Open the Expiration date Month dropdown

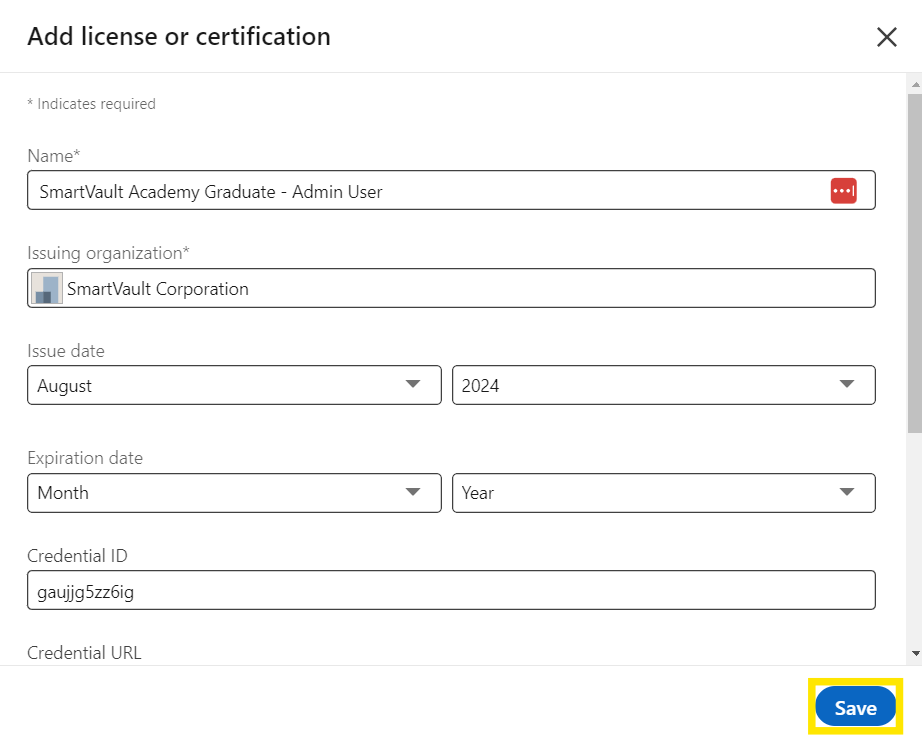(x=234, y=493)
